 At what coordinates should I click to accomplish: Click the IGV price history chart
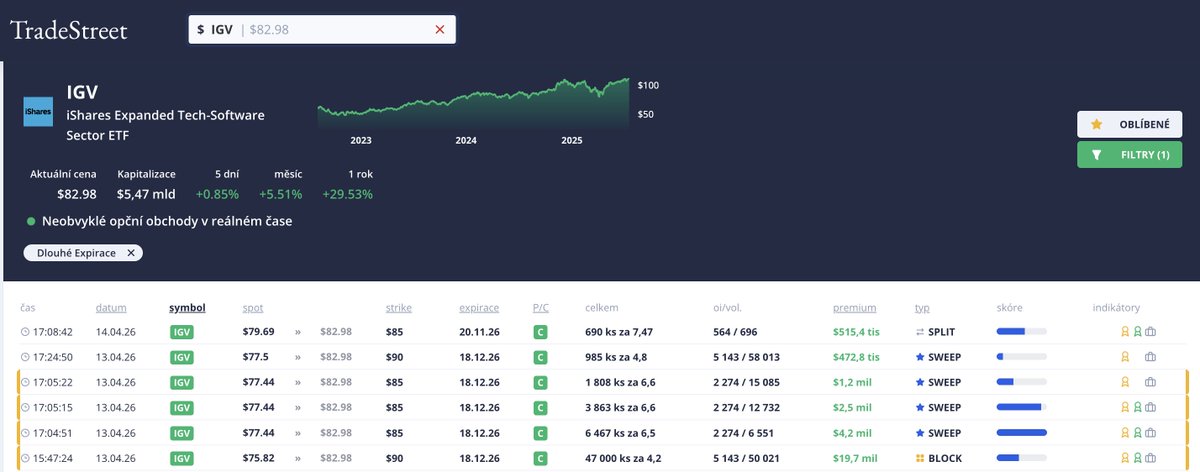pyautogui.click(x=474, y=103)
